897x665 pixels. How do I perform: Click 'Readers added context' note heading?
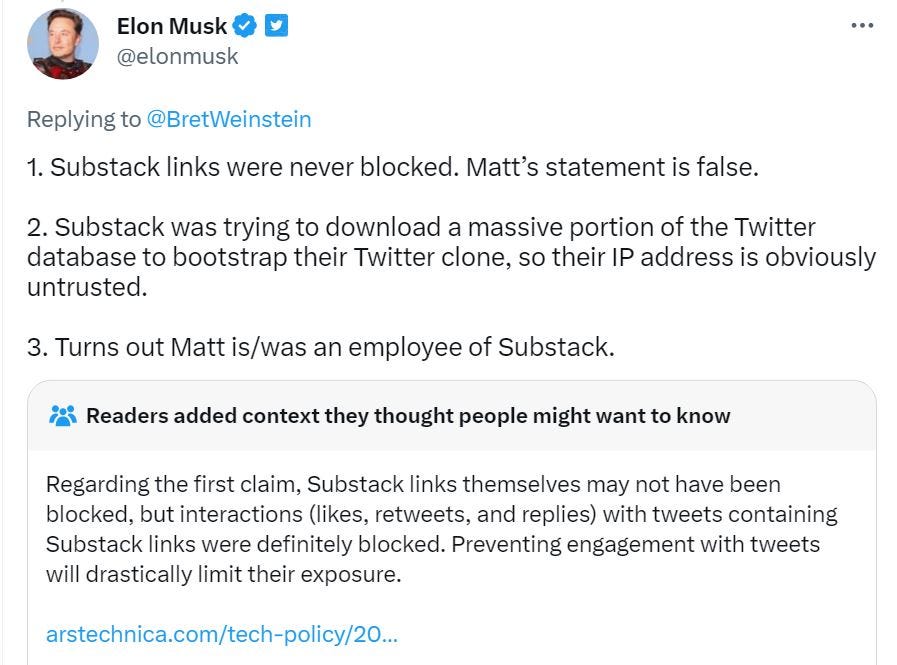click(x=408, y=415)
